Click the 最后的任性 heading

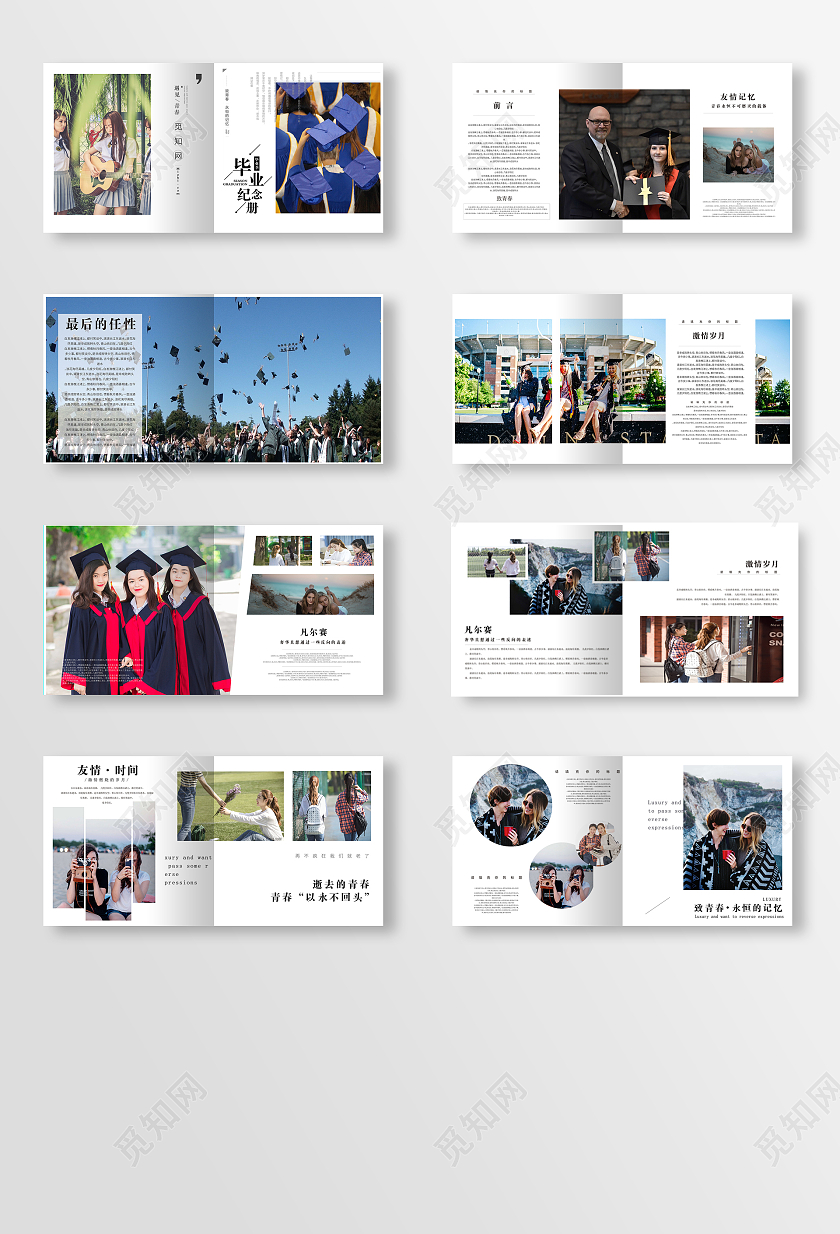[x=100, y=324]
